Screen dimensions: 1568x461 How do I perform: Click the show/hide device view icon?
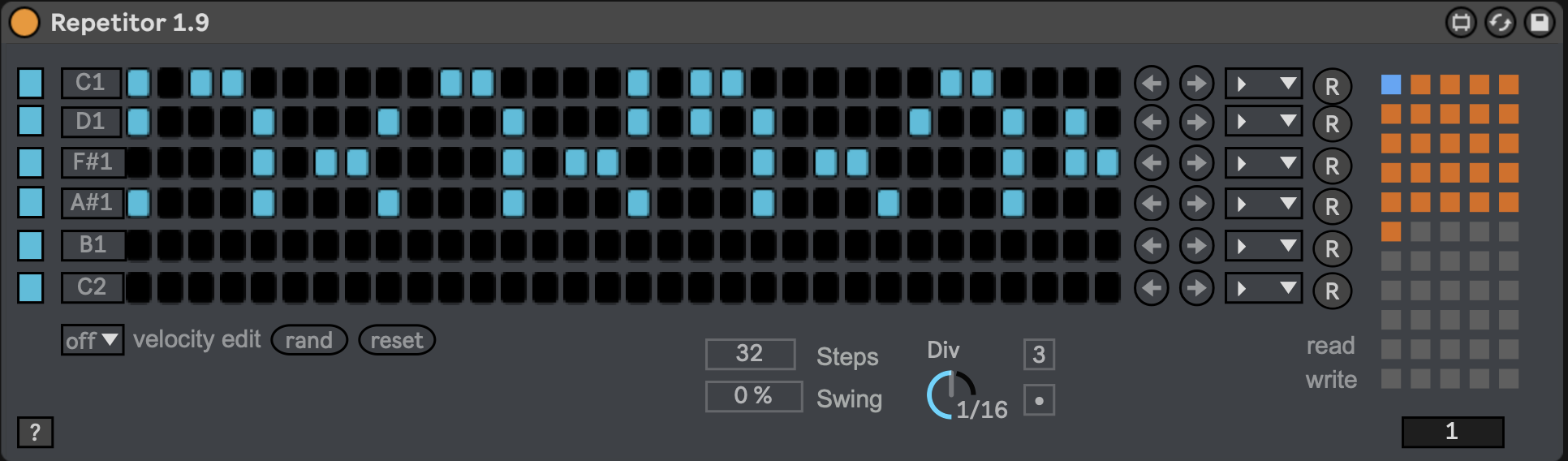(x=1460, y=23)
